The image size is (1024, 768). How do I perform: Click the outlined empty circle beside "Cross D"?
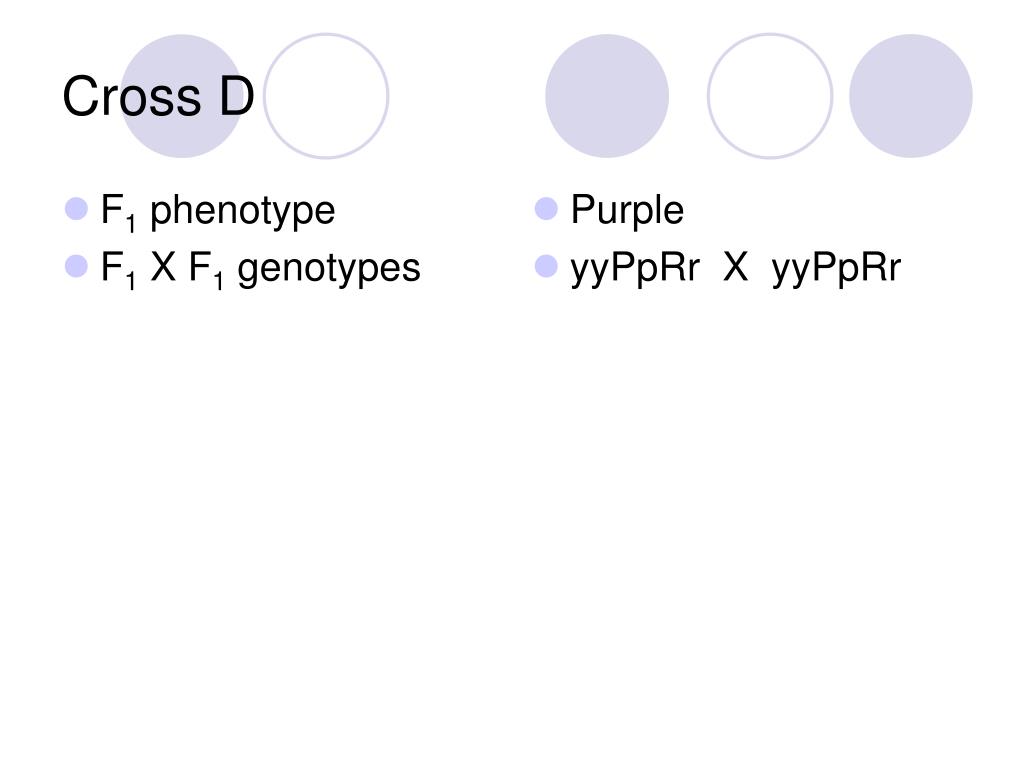click(326, 96)
